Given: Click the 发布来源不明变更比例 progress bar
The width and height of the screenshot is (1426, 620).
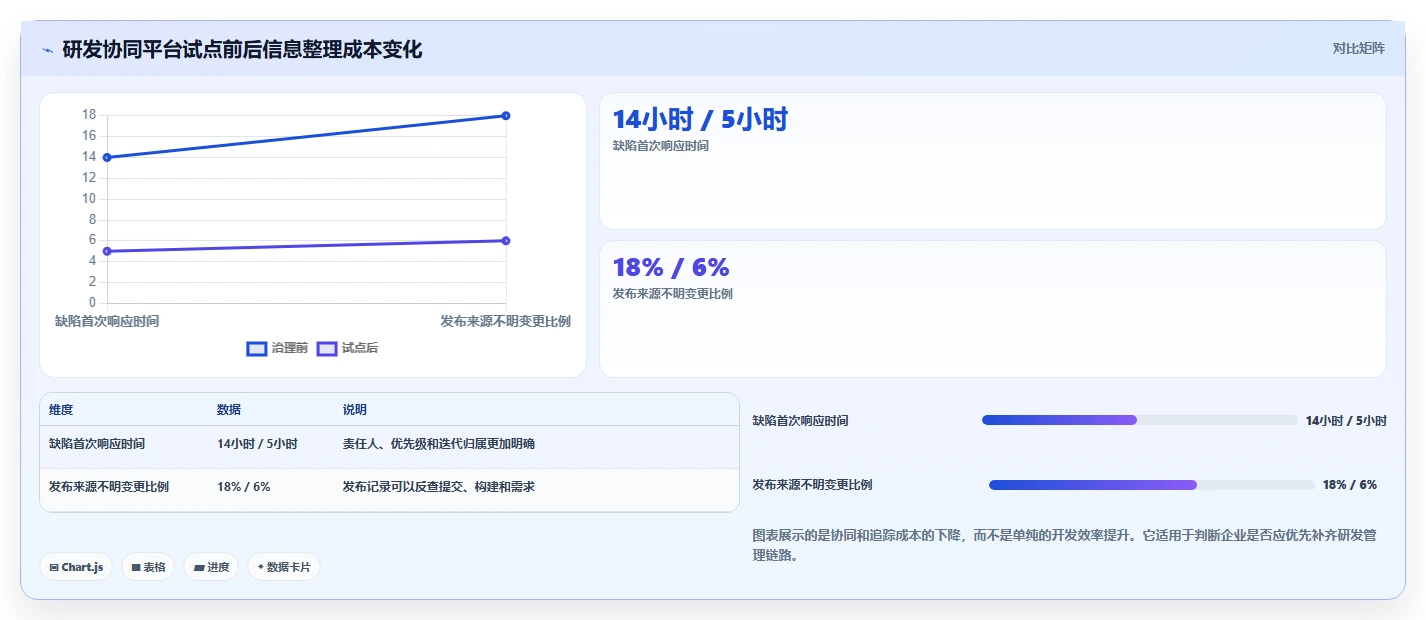Looking at the screenshot, I should (x=1151, y=485).
